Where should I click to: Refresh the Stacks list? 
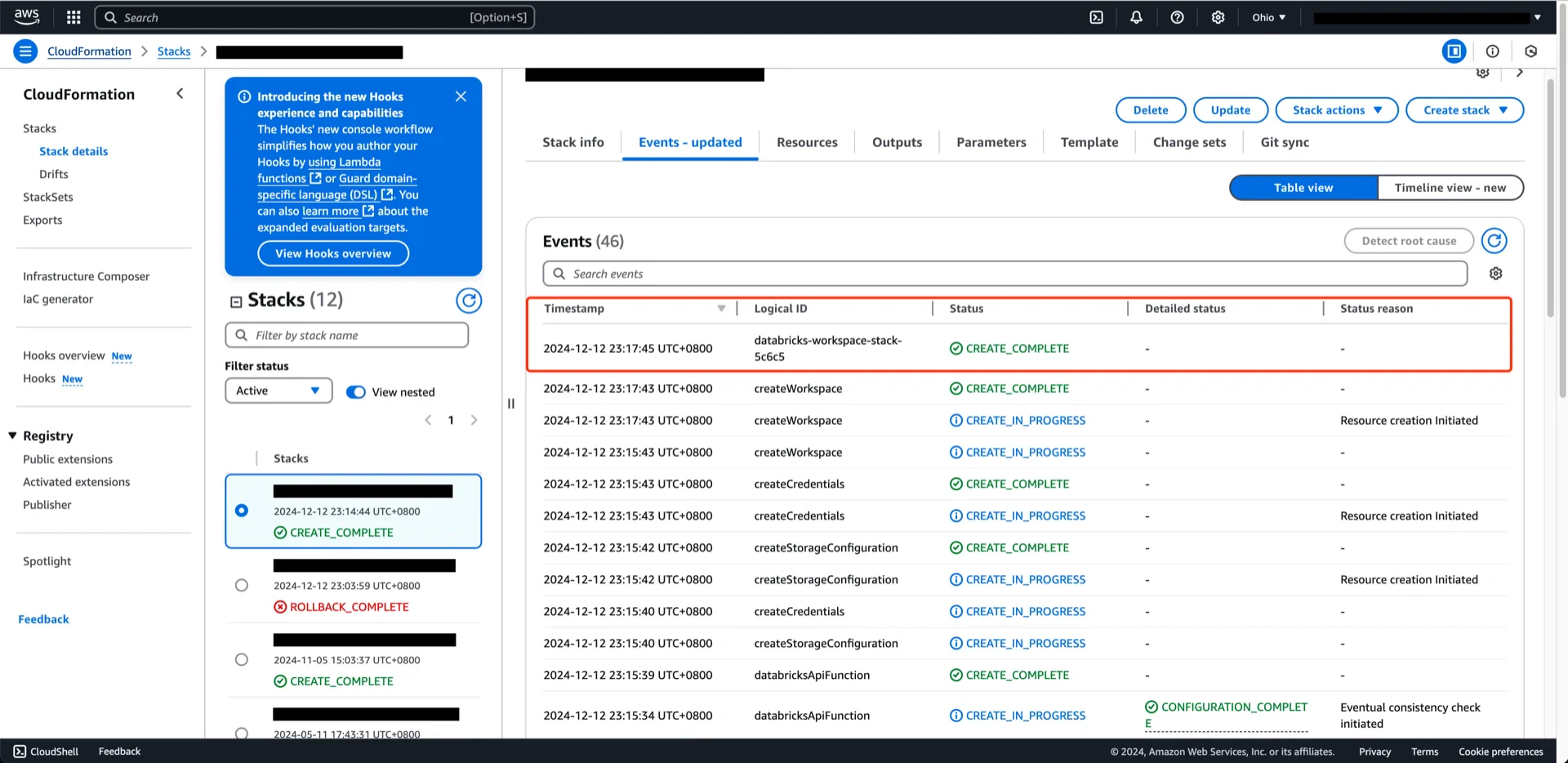click(469, 301)
